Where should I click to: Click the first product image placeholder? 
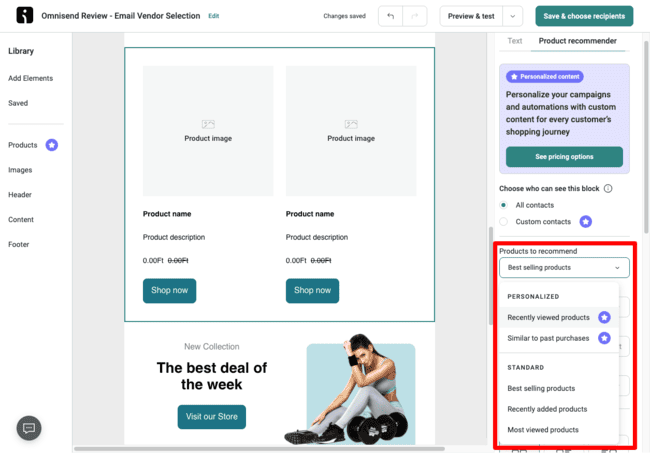[x=208, y=131]
